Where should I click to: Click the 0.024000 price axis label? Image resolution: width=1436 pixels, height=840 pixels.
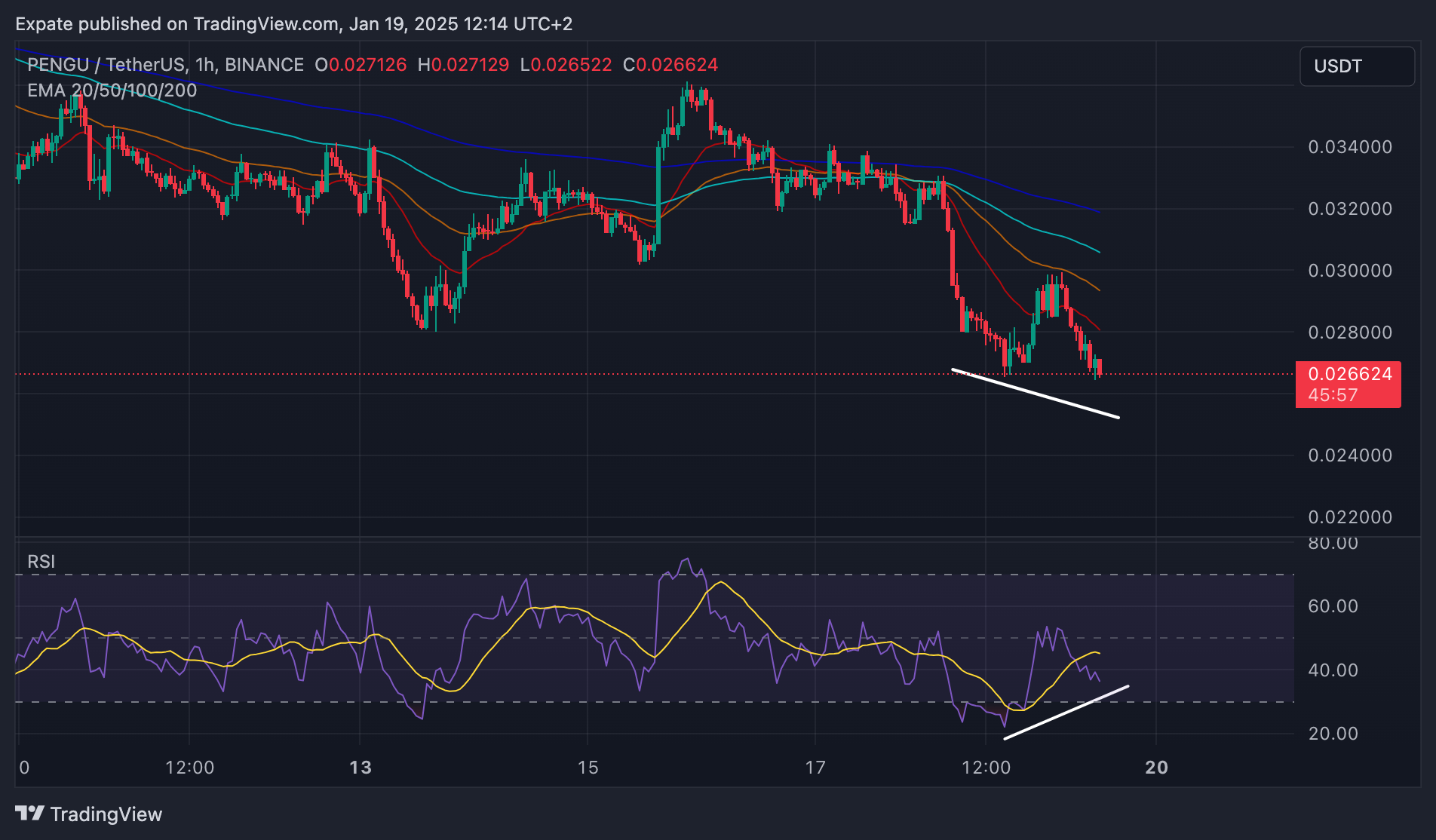pyautogui.click(x=1350, y=455)
